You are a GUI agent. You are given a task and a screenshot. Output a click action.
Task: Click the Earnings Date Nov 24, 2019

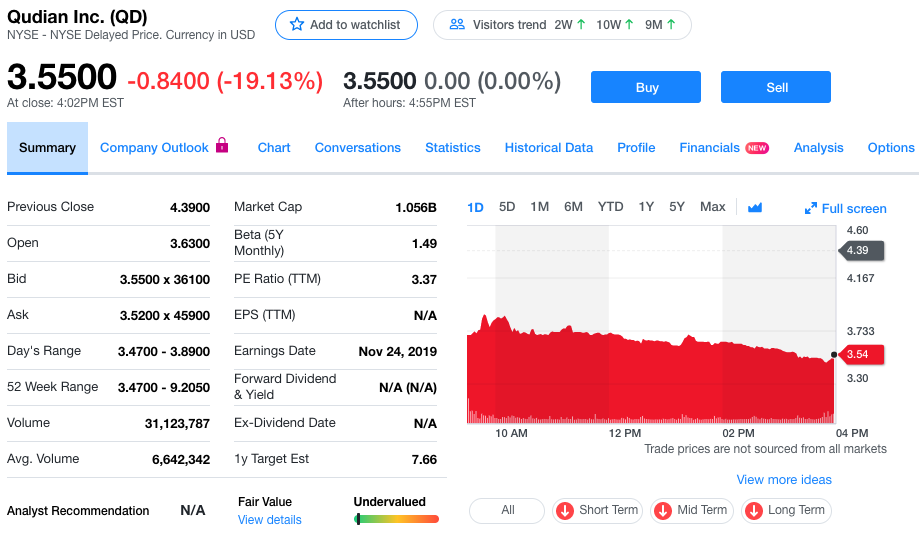pos(398,352)
